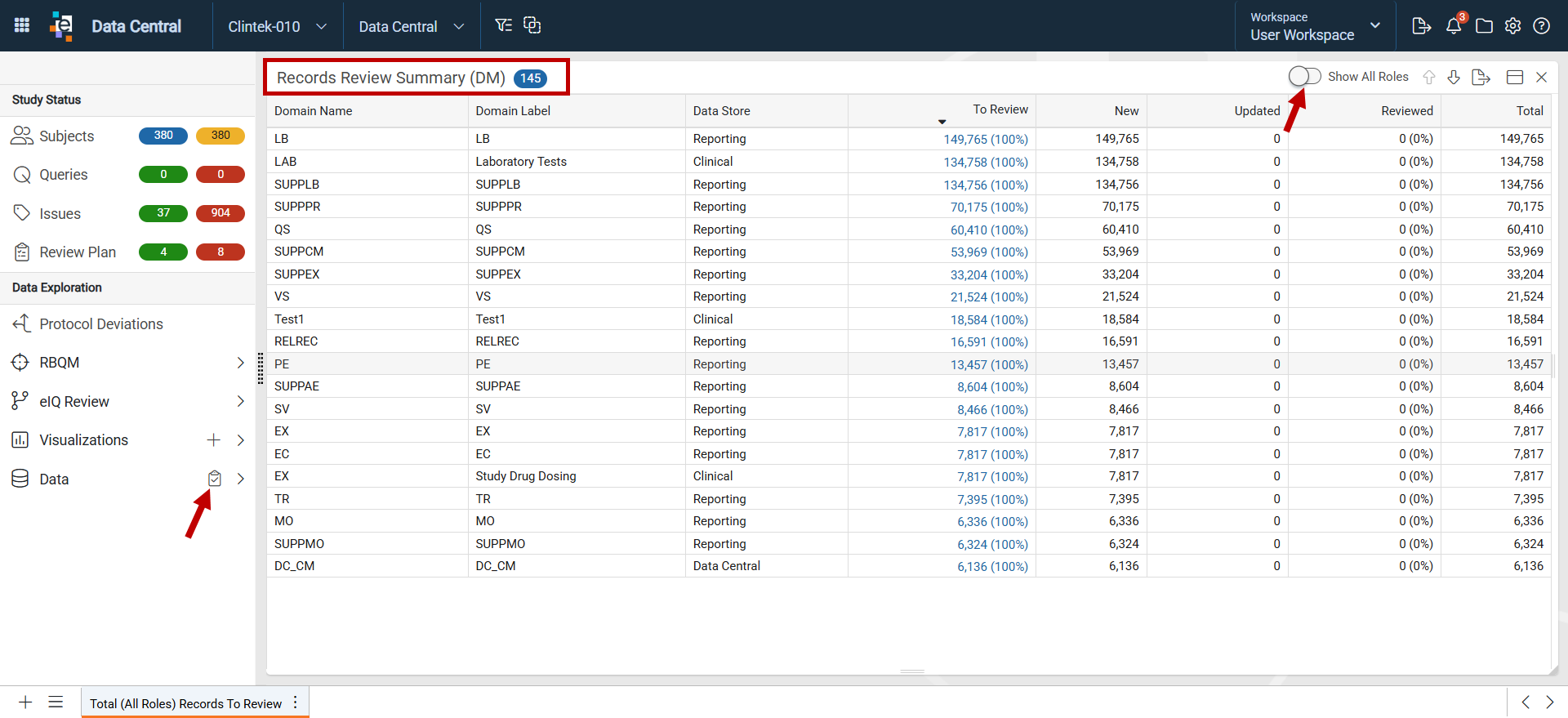Viewport: 1568px width, 718px height.
Task: Open the settings gear in header
Action: point(1512,26)
